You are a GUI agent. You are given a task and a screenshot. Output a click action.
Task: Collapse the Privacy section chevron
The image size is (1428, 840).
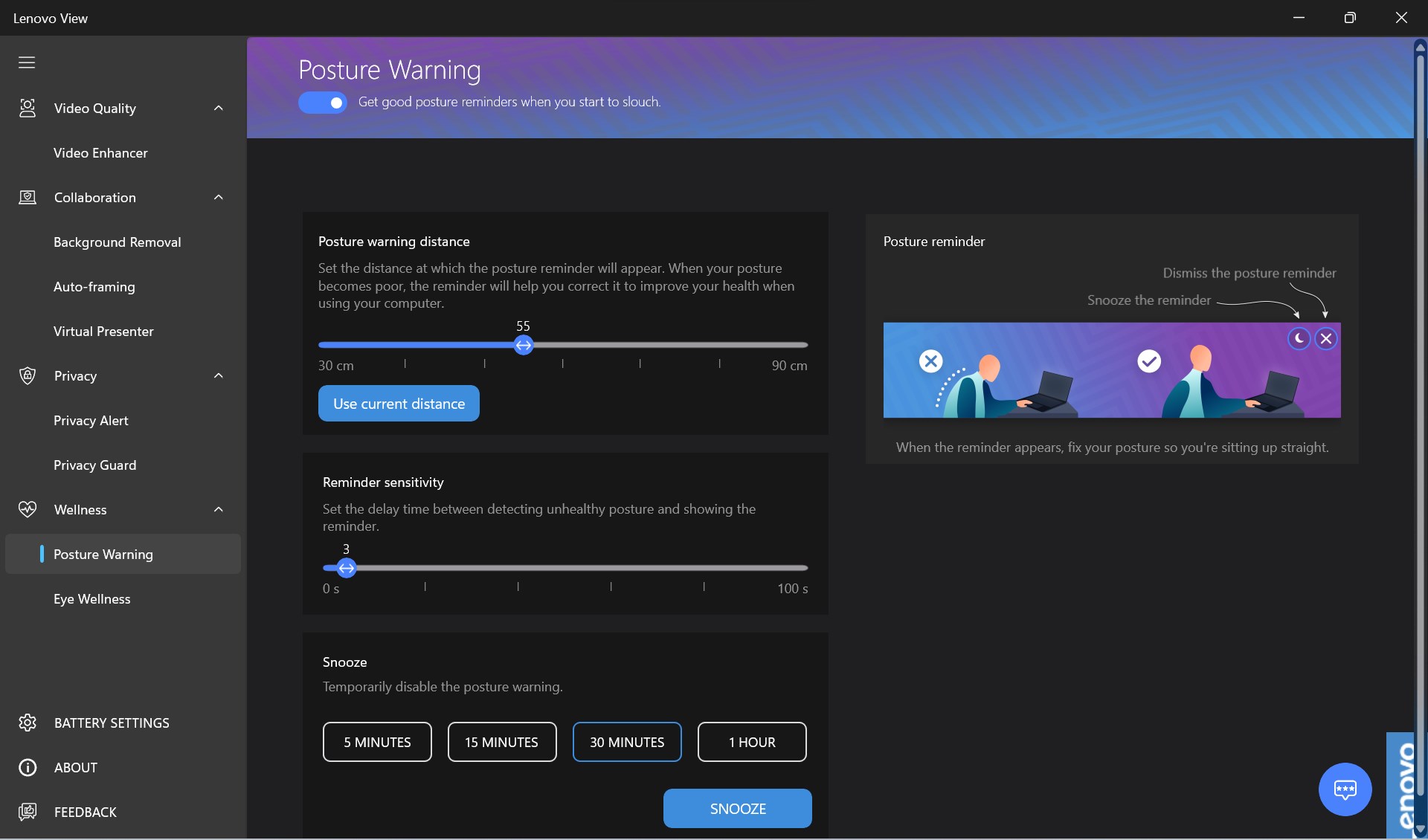coord(219,376)
